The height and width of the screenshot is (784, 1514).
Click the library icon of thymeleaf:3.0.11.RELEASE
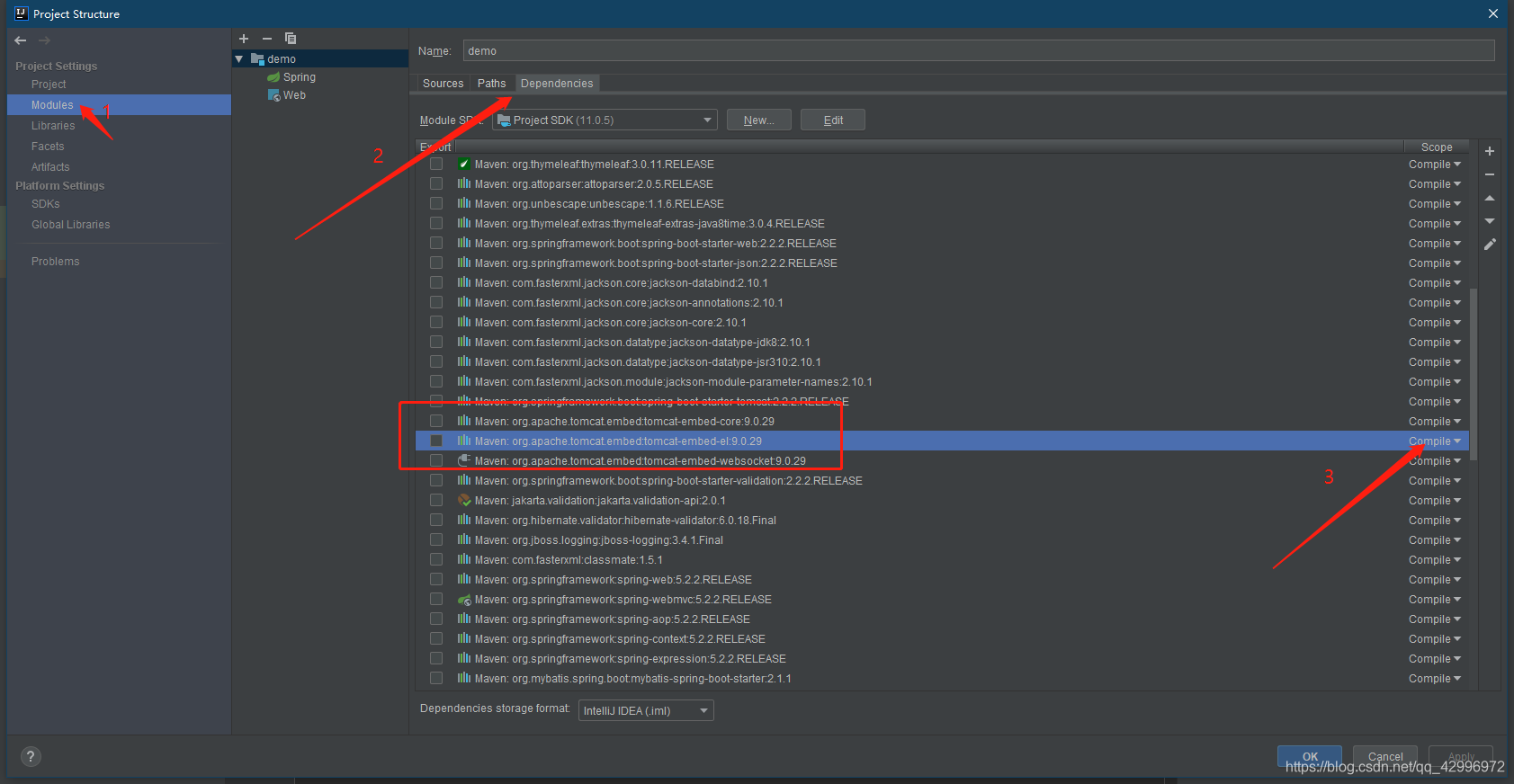point(464,165)
